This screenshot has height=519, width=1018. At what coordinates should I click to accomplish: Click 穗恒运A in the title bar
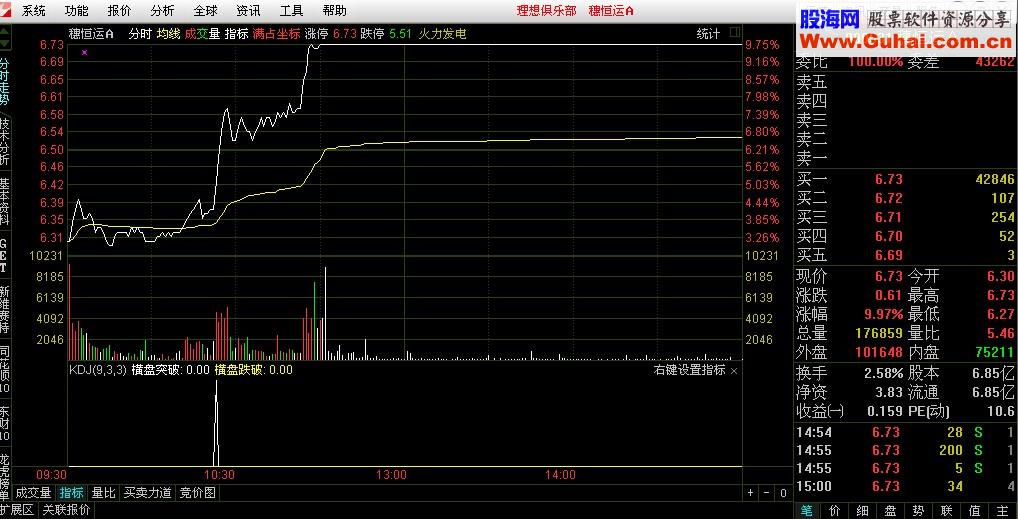pyautogui.click(x=611, y=10)
